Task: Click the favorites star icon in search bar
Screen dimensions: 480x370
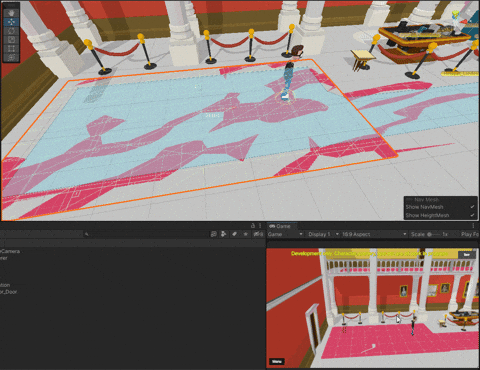Action: pos(246,234)
